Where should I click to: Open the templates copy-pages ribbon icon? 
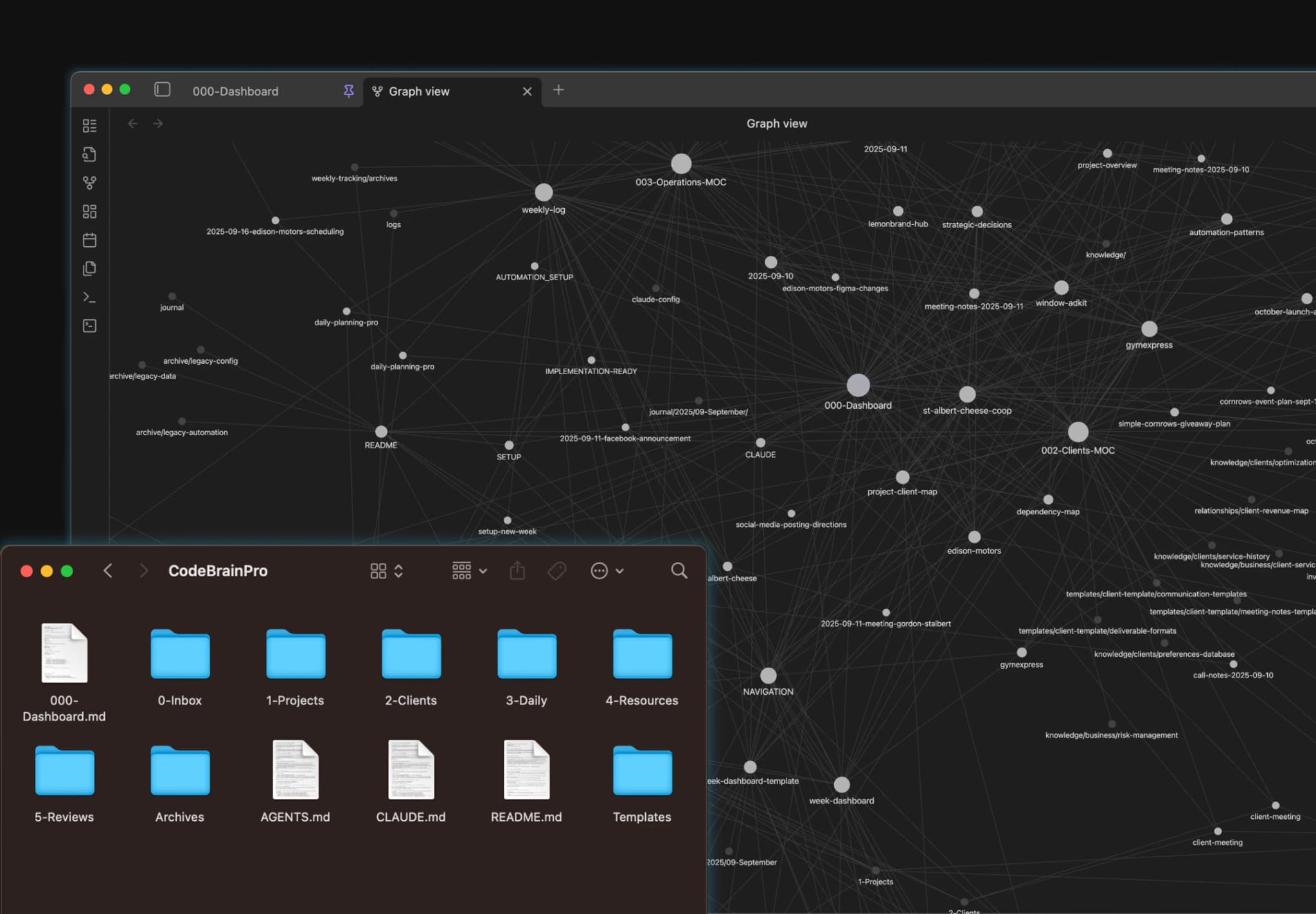tap(90, 269)
